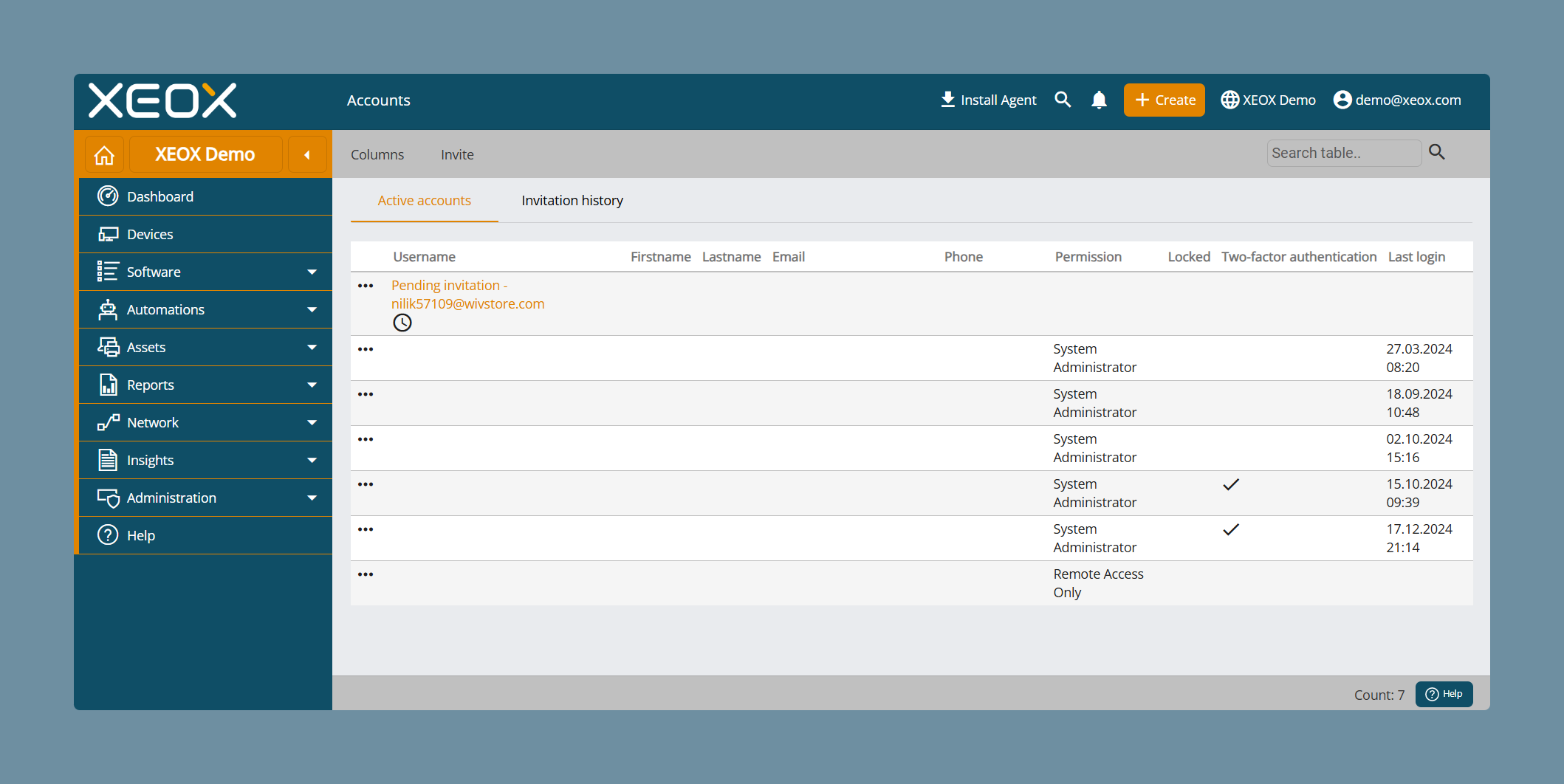The height and width of the screenshot is (784, 1564).
Task: Focus the Search table input field
Action: click(x=1344, y=153)
